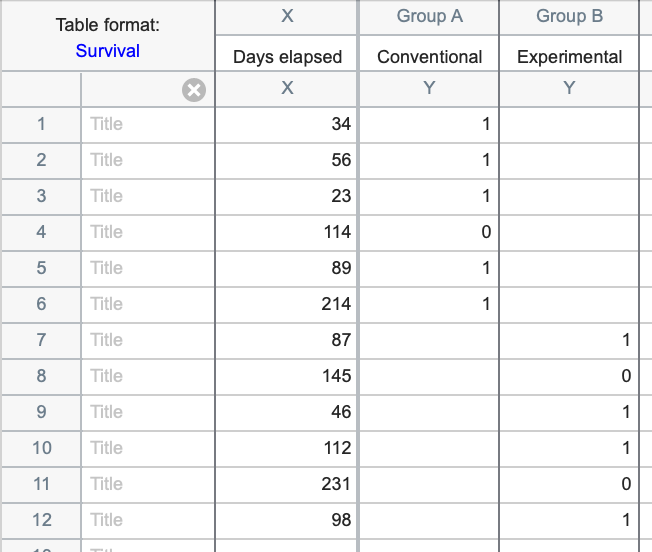Click the circular X clear icon
This screenshot has height=552, width=652.
pyautogui.click(x=194, y=90)
